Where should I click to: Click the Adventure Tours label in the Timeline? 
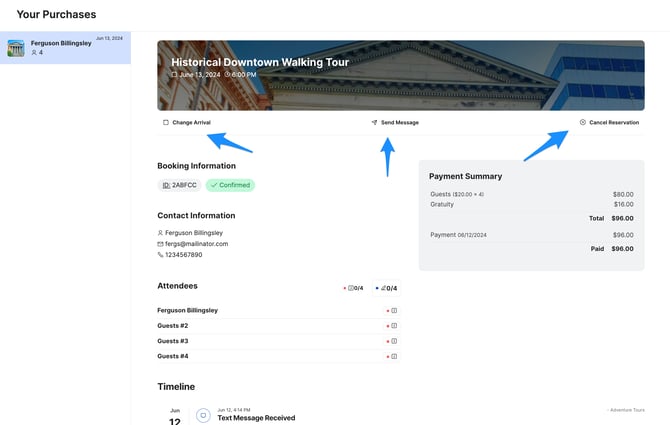tap(626, 410)
